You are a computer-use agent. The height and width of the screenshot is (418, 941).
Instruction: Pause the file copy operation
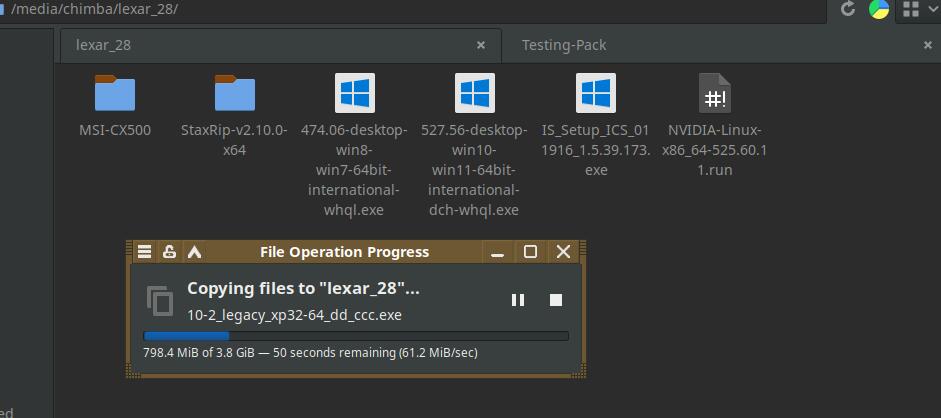518,300
